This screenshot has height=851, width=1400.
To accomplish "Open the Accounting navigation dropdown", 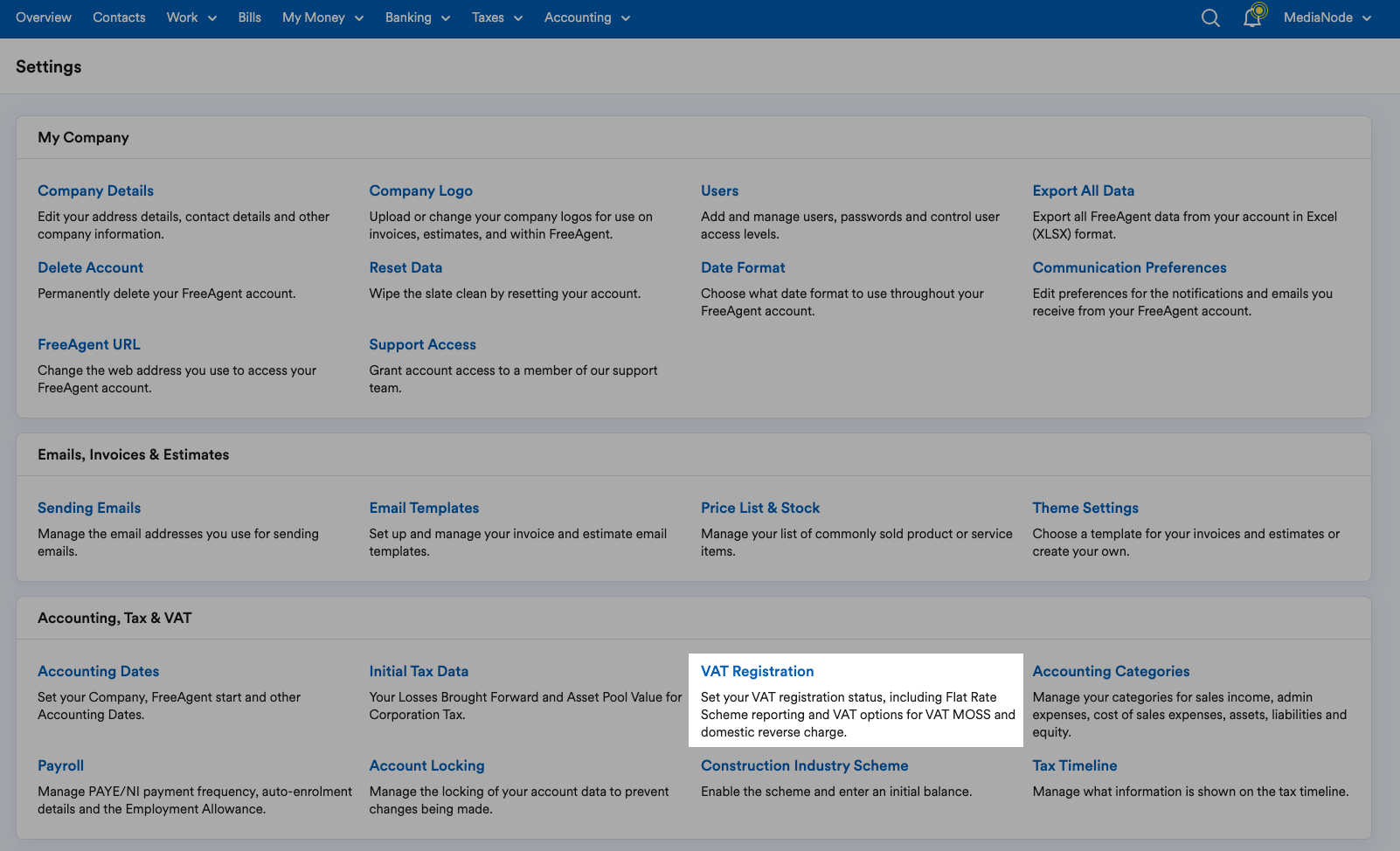I will click(x=586, y=17).
